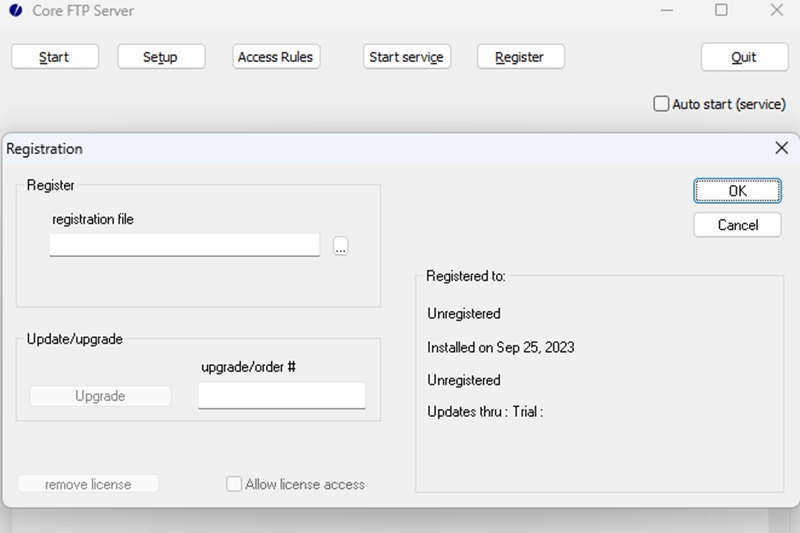Click the Register button in the toolbar
This screenshot has width=800, height=533.
(x=520, y=57)
